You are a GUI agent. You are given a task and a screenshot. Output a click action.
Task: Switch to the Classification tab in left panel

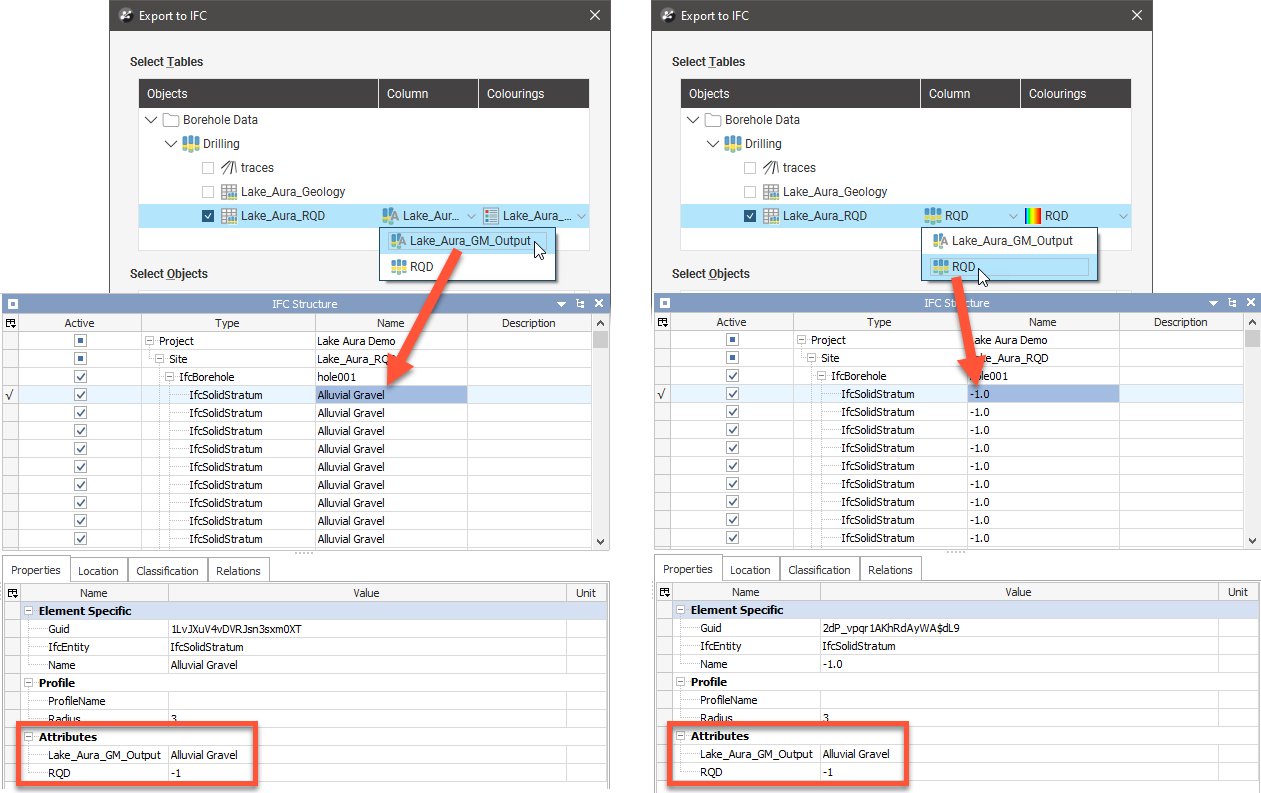pos(167,571)
